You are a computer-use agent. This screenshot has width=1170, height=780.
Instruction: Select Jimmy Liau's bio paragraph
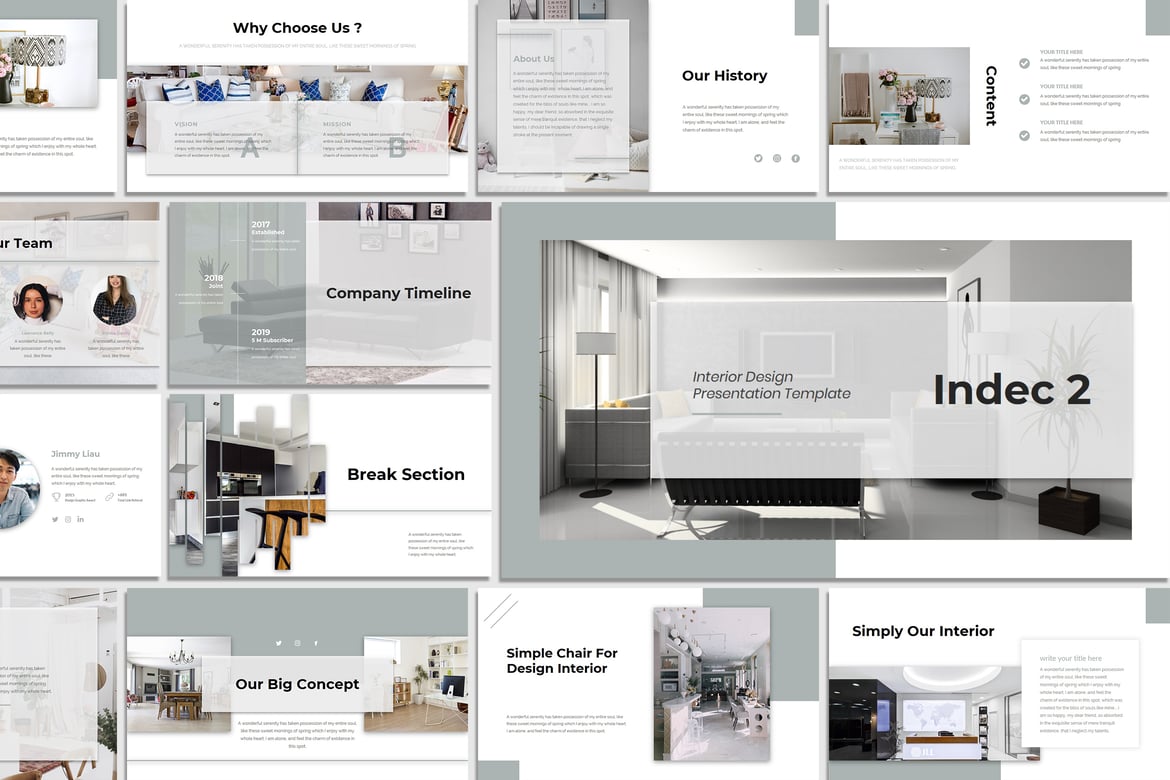coord(96,475)
